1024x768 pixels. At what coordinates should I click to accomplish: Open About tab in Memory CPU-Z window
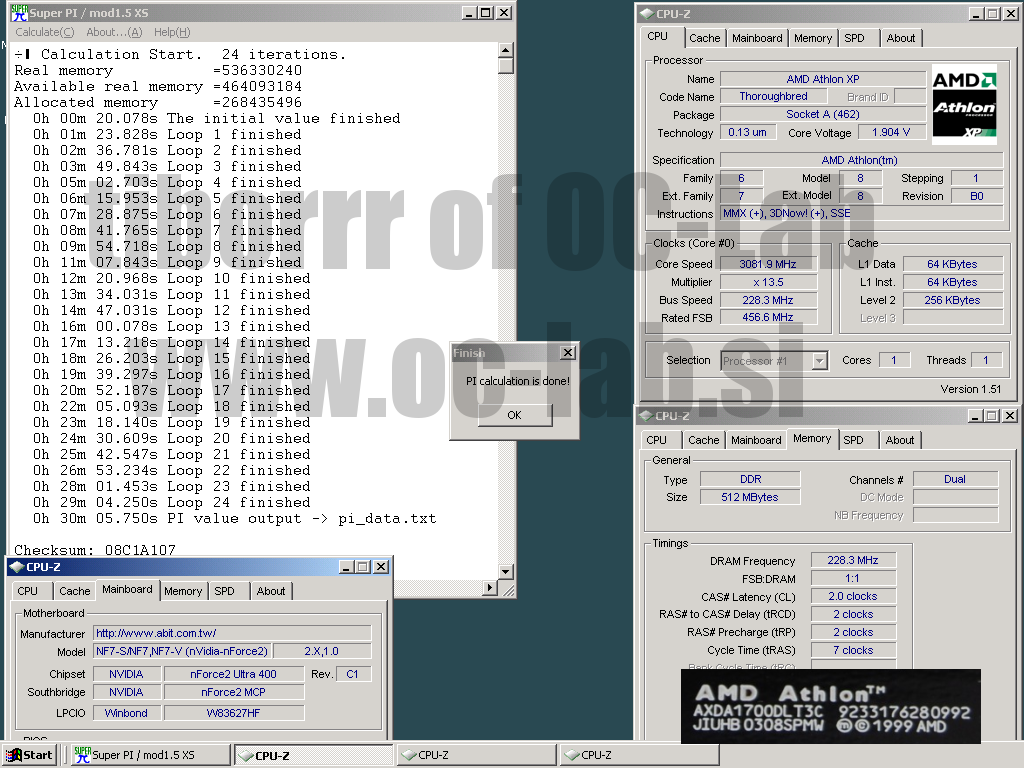click(x=899, y=440)
